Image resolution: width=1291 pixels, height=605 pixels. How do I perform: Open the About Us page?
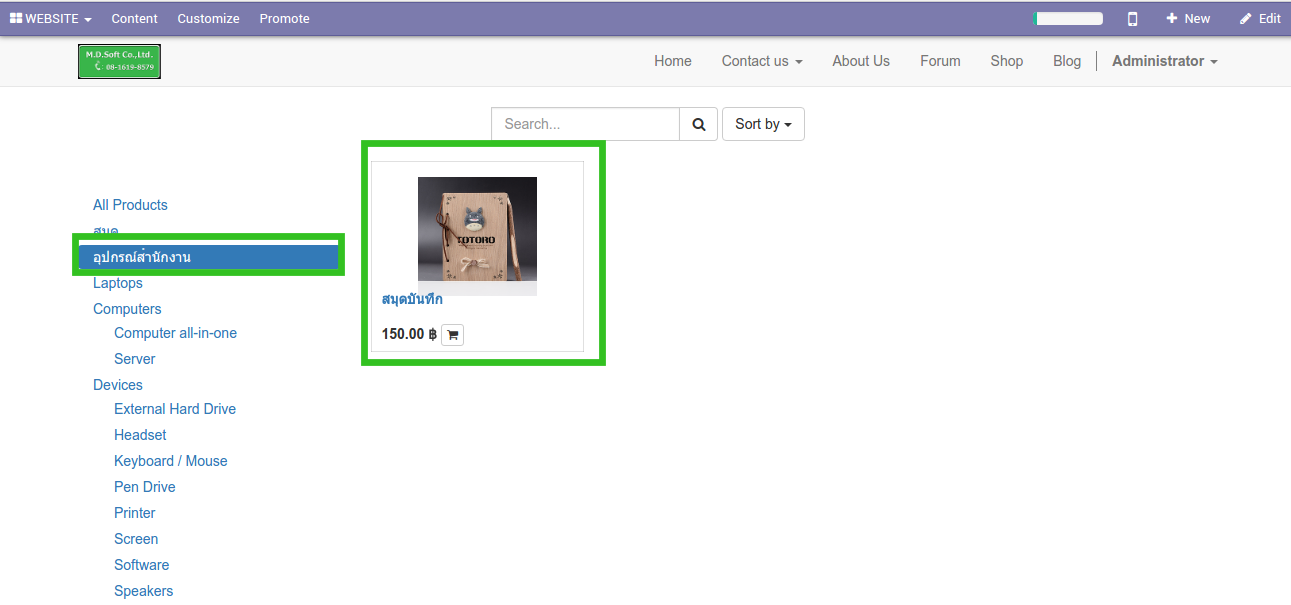click(861, 61)
